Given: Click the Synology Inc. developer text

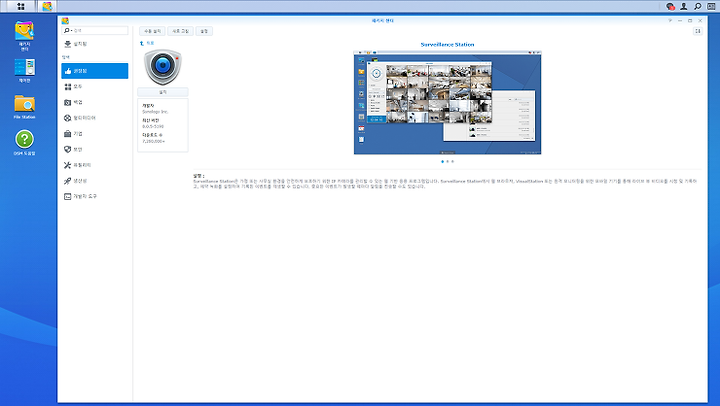Looking at the screenshot, I should pyautogui.click(x=155, y=112).
